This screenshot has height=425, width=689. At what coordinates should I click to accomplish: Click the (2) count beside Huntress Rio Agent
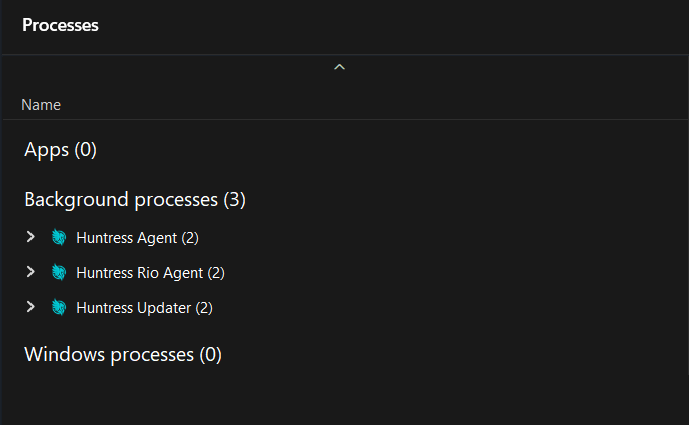point(216,273)
